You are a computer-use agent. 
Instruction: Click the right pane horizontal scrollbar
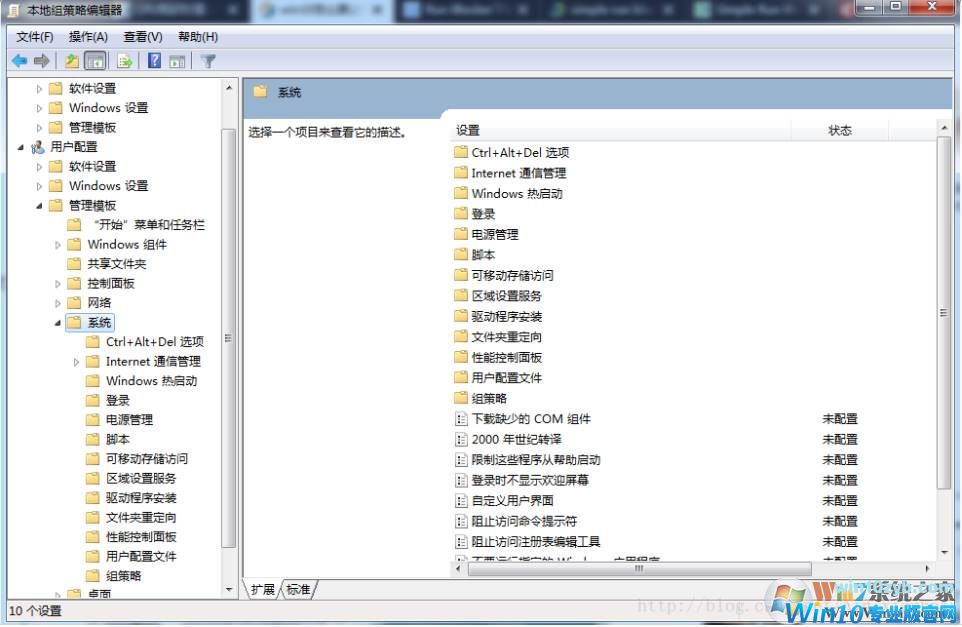[640, 568]
